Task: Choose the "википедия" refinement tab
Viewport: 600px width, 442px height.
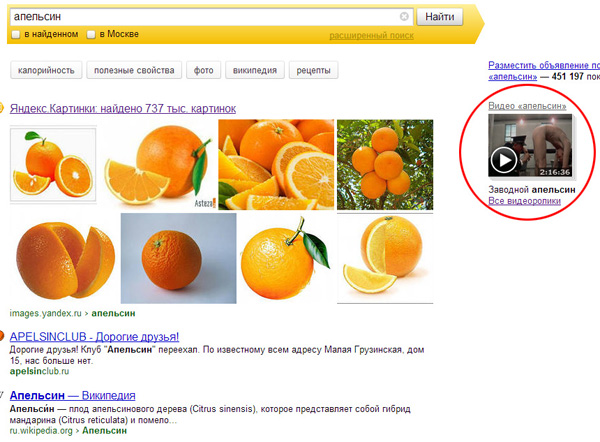Action: coord(258,71)
